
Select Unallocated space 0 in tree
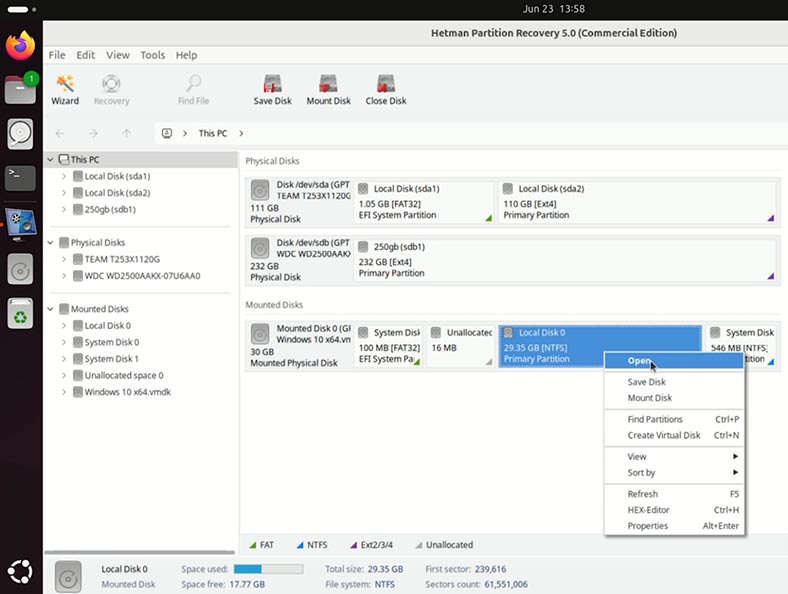pos(124,375)
